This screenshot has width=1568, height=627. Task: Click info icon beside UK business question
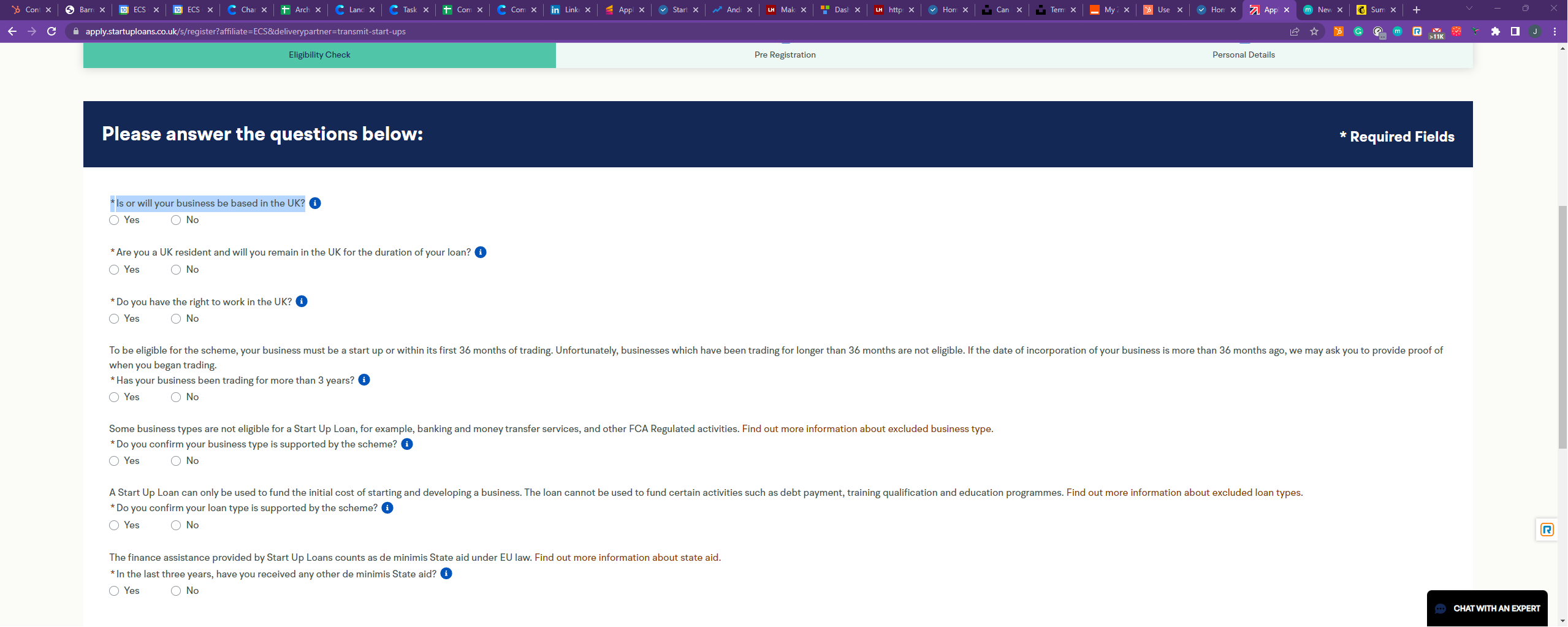(315, 203)
